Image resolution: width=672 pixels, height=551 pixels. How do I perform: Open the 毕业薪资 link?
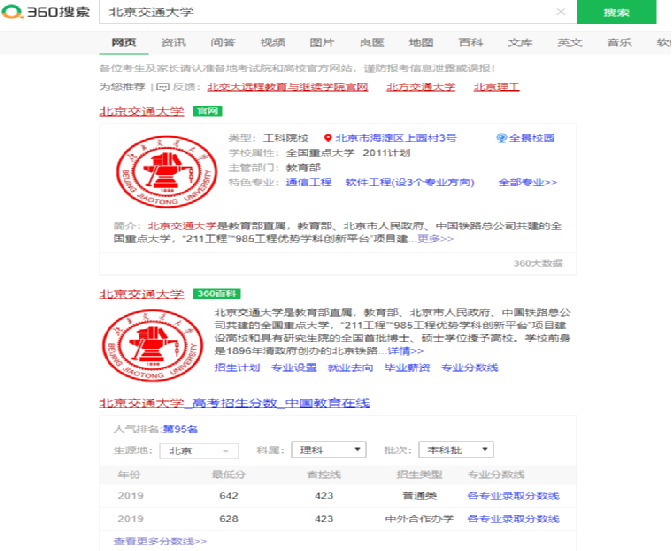tap(407, 368)
